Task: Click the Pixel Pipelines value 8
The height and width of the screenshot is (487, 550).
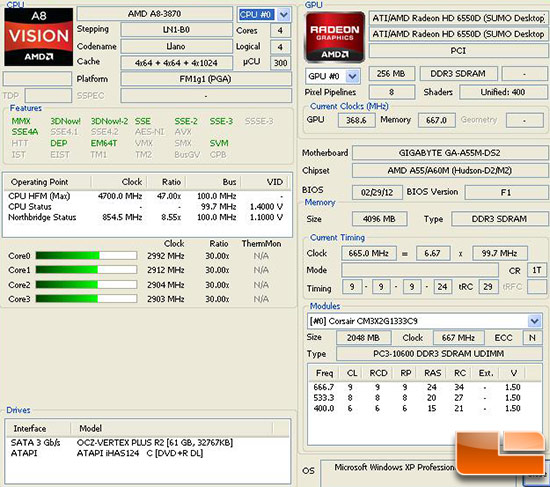Action: click(391, 92)
